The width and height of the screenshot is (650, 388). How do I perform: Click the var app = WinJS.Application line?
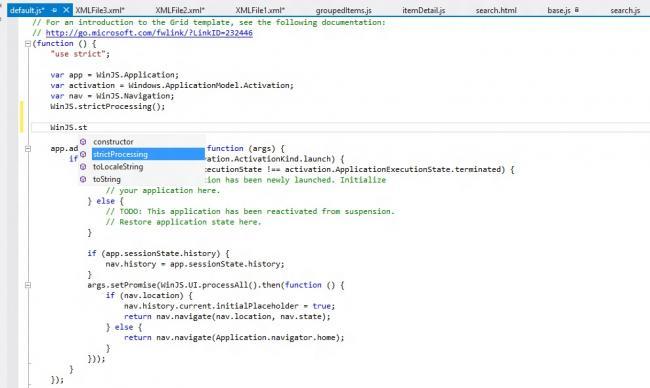(x=114, y=75)
